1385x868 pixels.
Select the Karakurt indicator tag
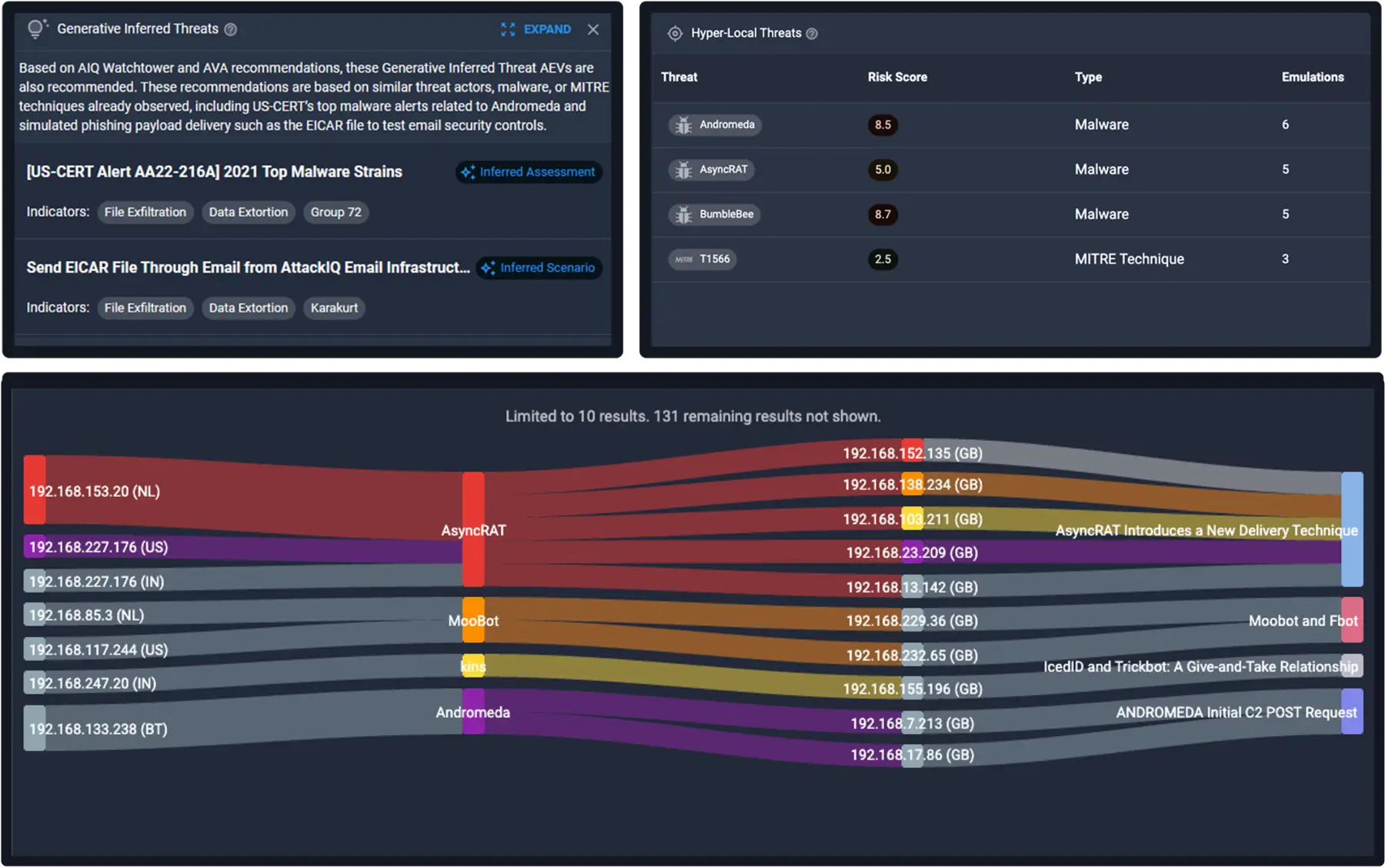tap(334, 308)
